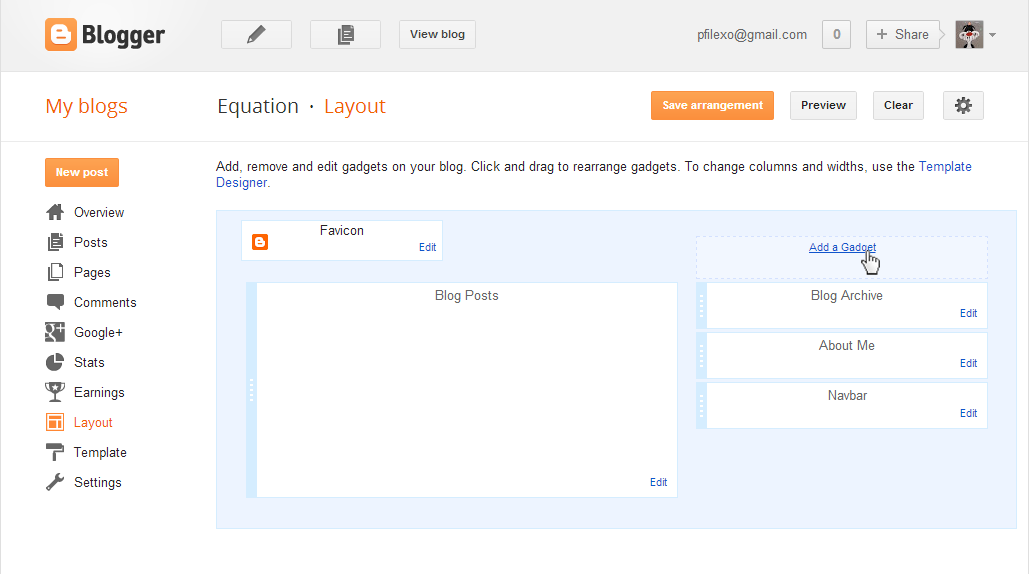This screenshot has height=574, width=1029.
Task: Click the Overview house icon
Action: pyautogui.click(x=56, y=212)
